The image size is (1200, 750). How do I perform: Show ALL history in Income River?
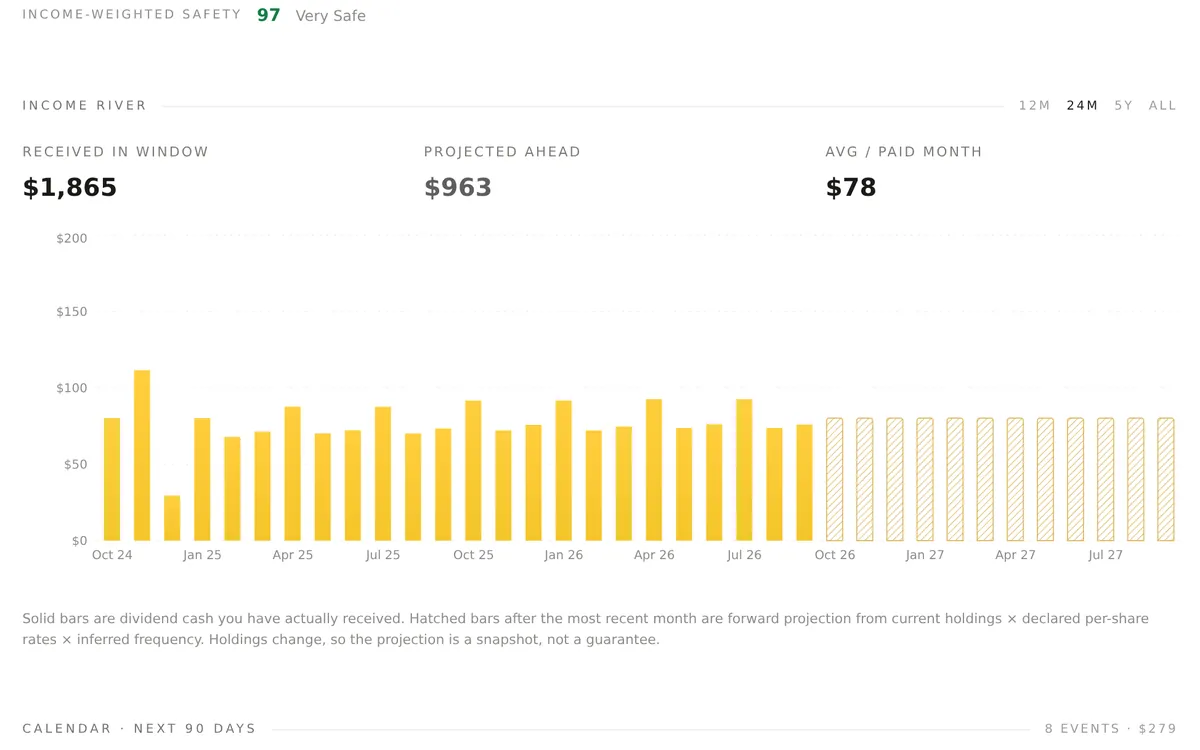click(x=1163, y=105)
